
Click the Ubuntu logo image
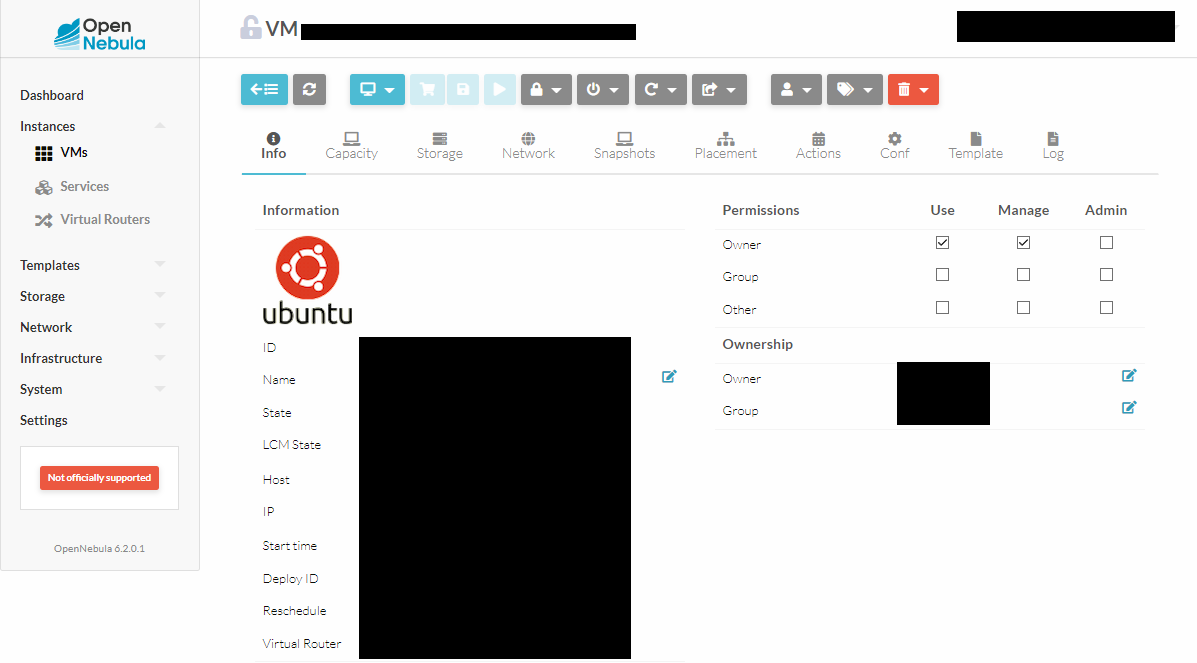tap(307, 280)
